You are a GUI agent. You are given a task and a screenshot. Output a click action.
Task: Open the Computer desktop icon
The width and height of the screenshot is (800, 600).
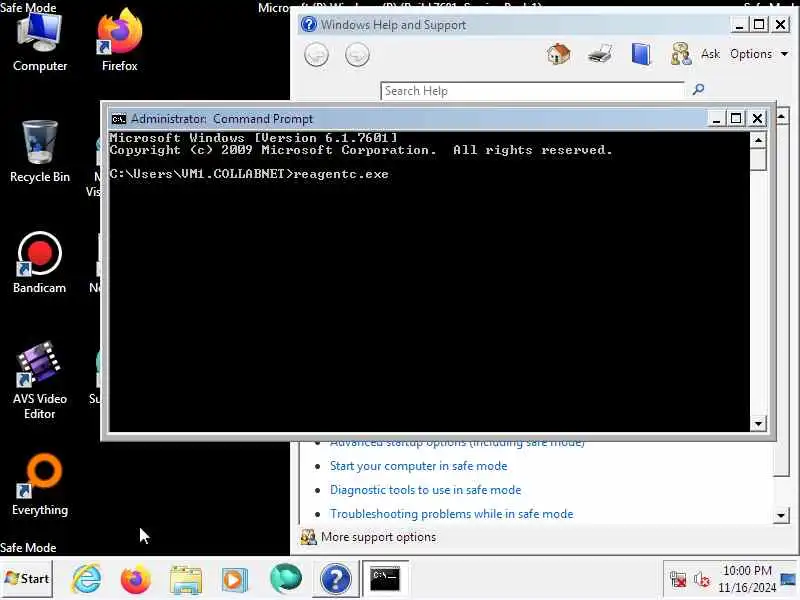pos(40,42)
